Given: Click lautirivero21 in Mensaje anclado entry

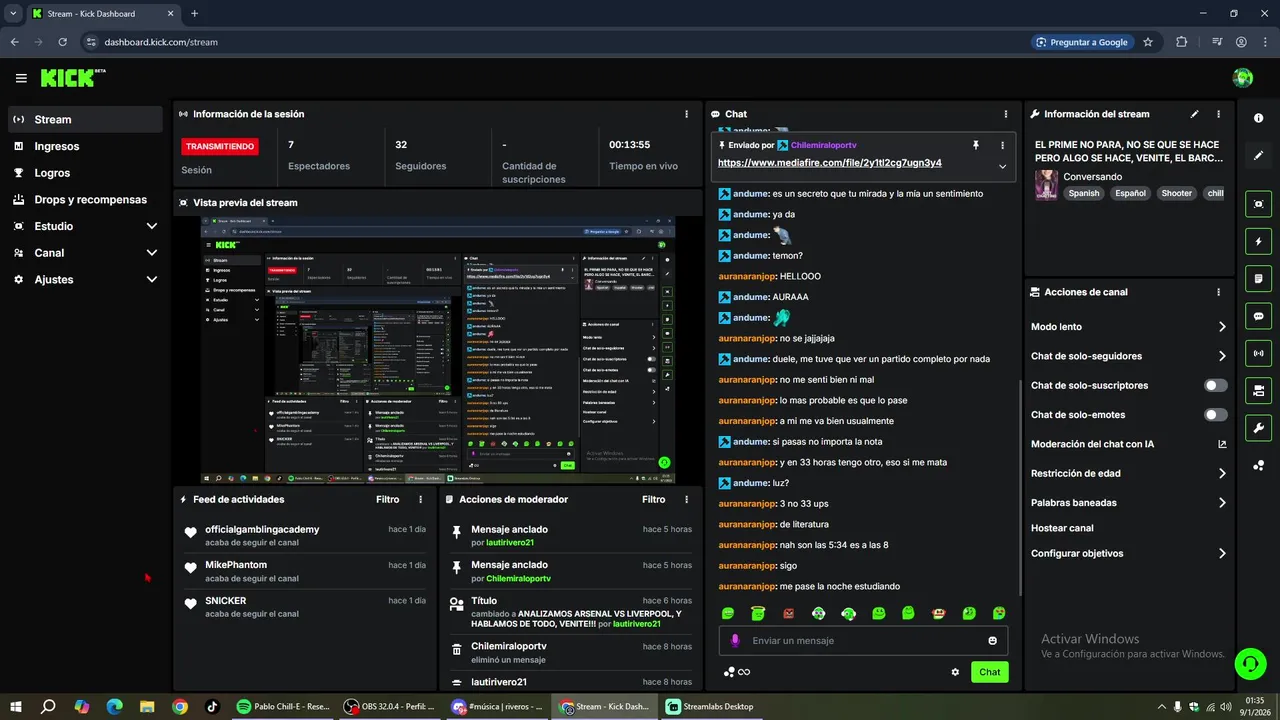Looking at the screenshot, I should pyautogui.click(x=509, y=543).
